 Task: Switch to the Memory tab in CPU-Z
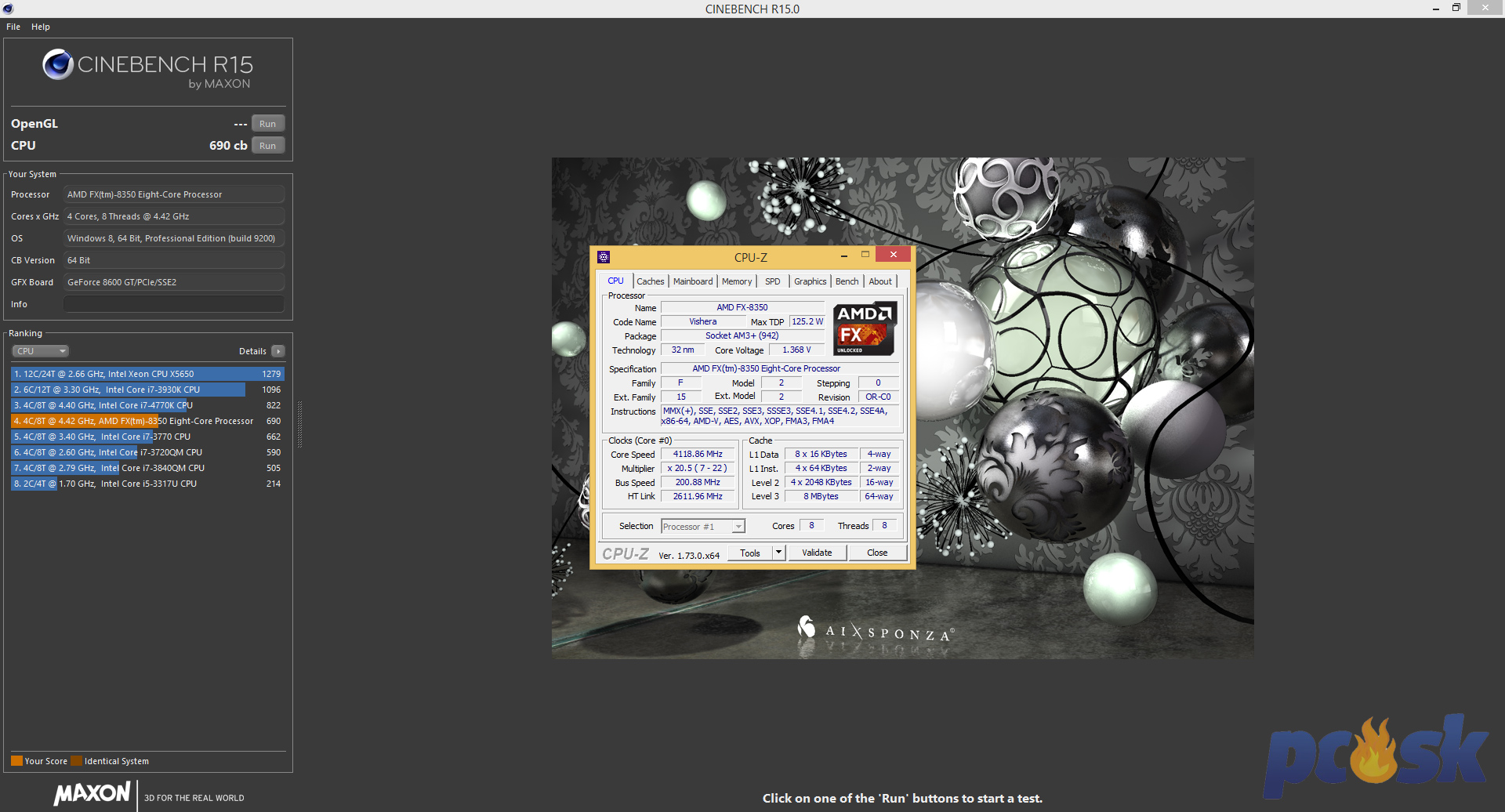click(736, 281)
